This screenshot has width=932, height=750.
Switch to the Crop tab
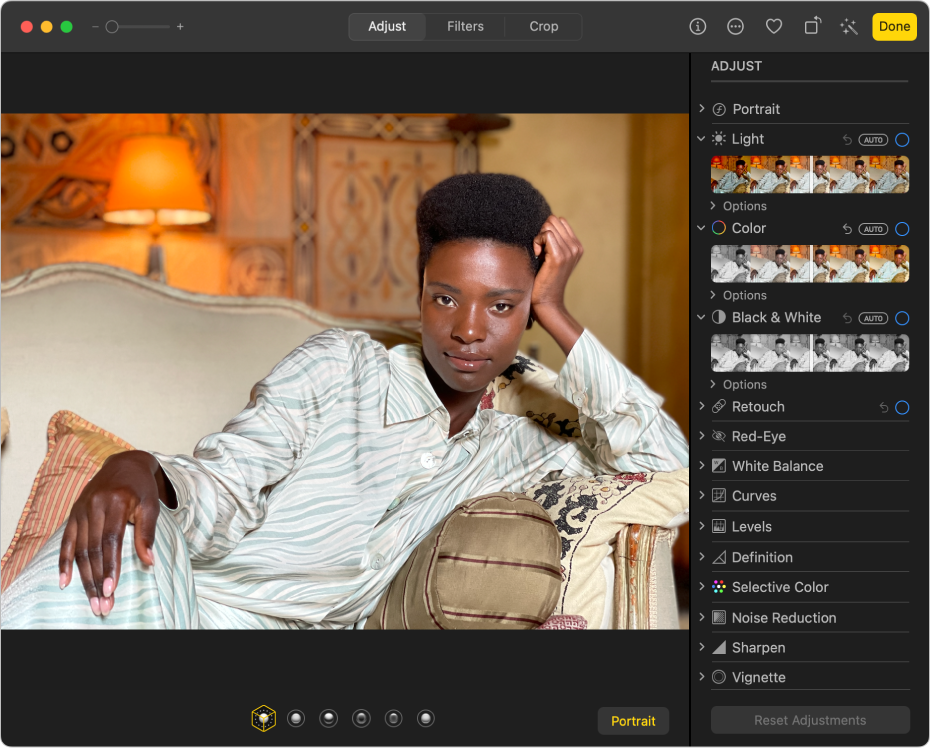click(543, 26)
